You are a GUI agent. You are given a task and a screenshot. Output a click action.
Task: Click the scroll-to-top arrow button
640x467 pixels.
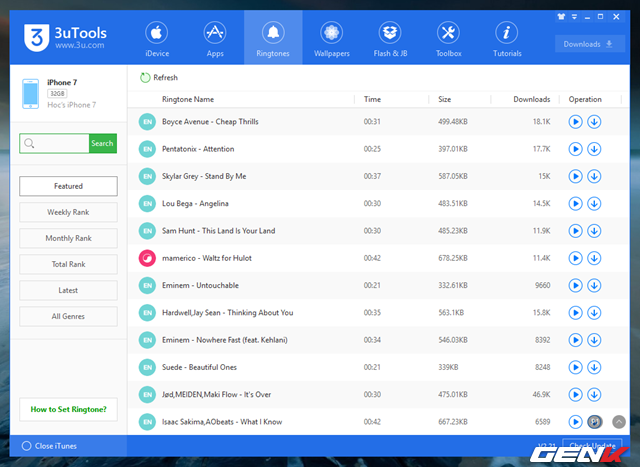click(x=619, y=422)
